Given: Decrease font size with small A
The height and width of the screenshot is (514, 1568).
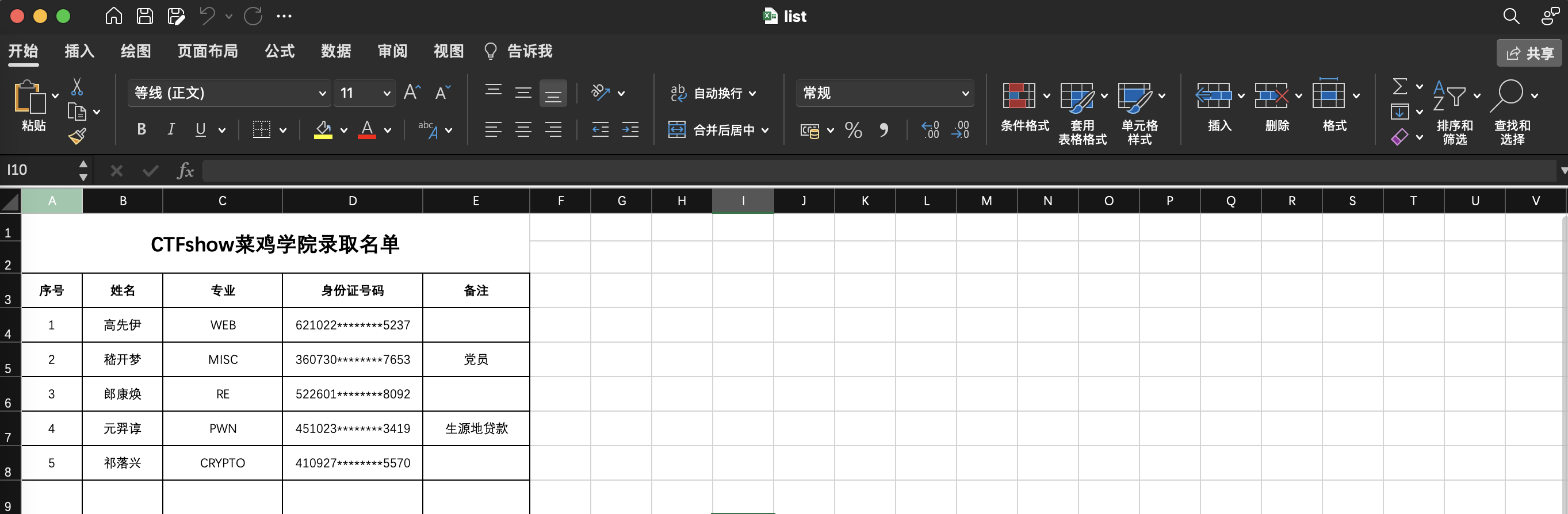Looking at the screenshot, I should pyautogui.click(x=442, y=93).
